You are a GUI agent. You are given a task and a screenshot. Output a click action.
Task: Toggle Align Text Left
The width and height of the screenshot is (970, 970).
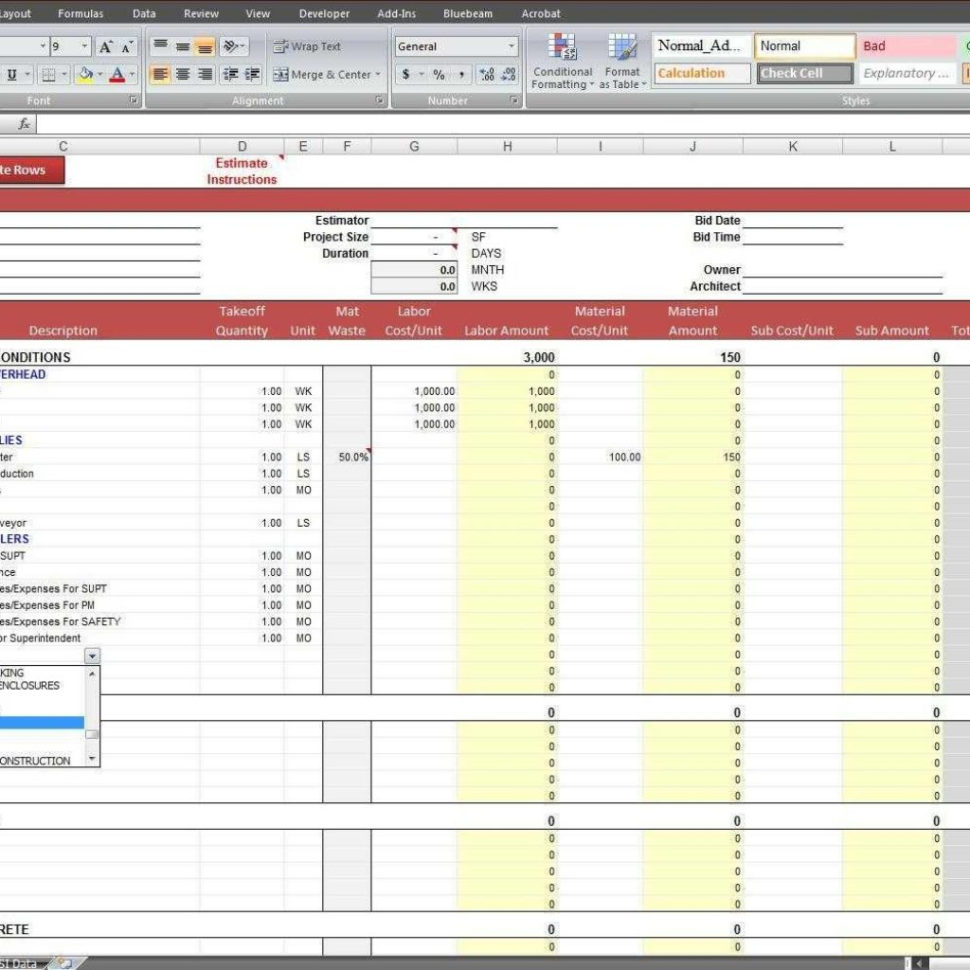click(158, 73)
